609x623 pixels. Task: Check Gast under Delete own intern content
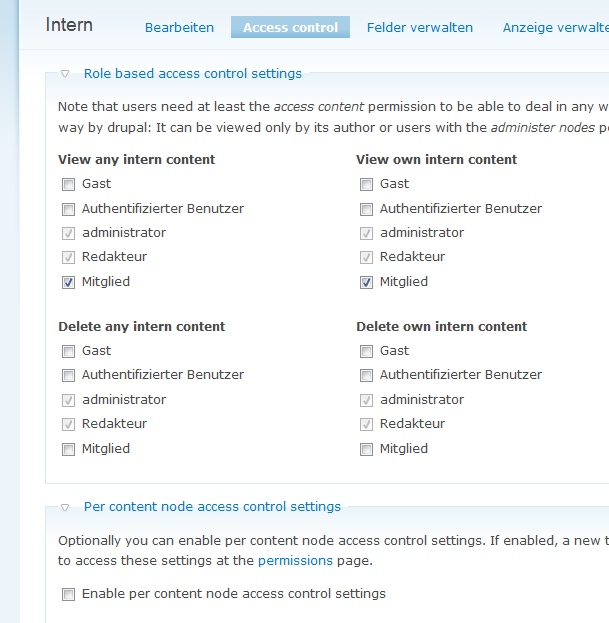[366, 351]
